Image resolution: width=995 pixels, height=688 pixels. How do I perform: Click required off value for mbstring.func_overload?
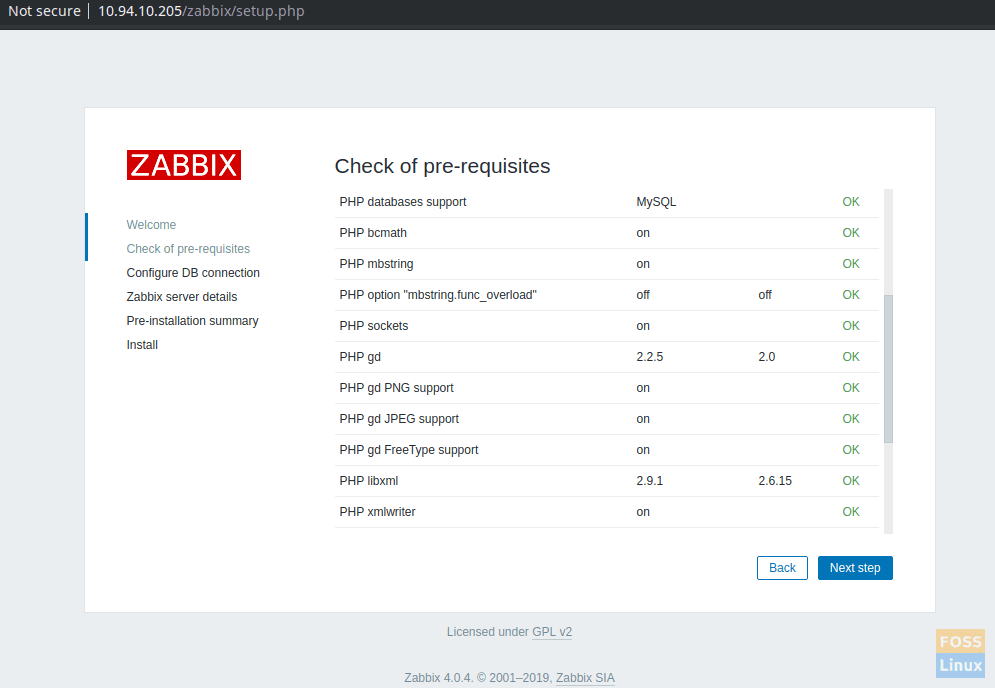coord(765,295)
